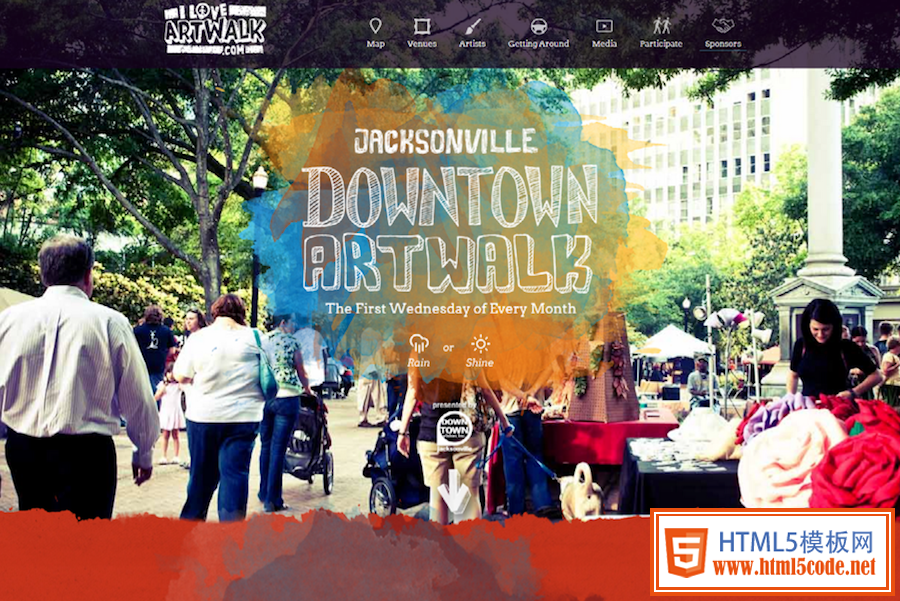Click the Rain text label
Viewport: 900px width, 601px height.
pyautogui.click(x=418, y=363)
